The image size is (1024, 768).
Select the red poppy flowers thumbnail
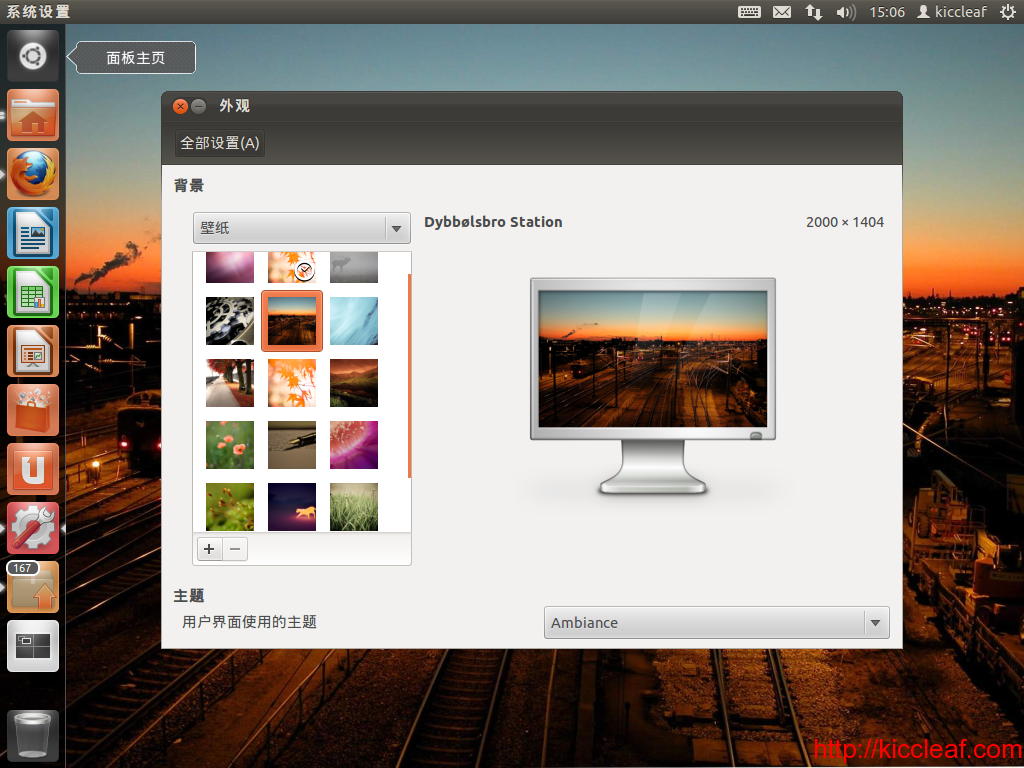[230, 445]
